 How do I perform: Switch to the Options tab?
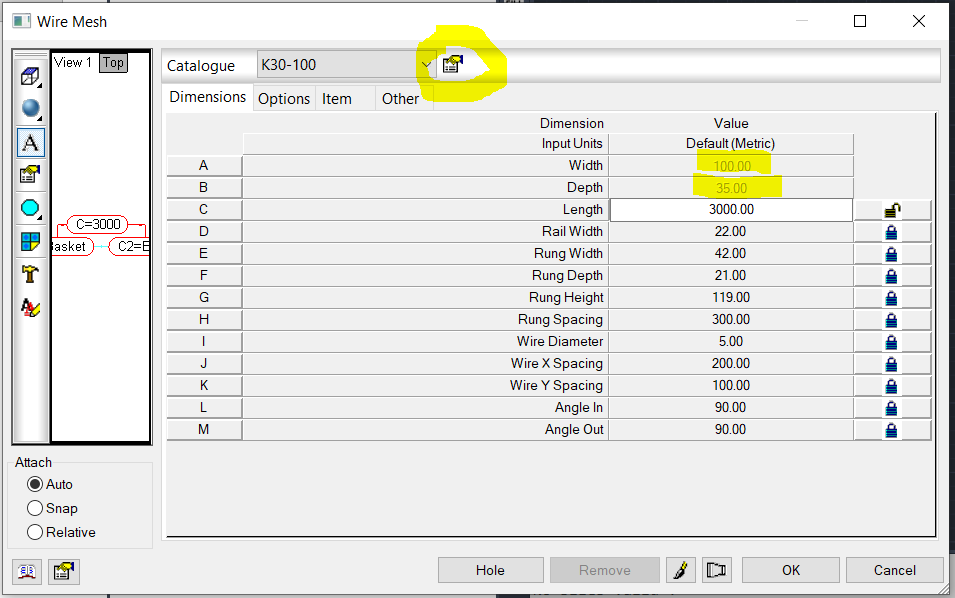[284, 98]
